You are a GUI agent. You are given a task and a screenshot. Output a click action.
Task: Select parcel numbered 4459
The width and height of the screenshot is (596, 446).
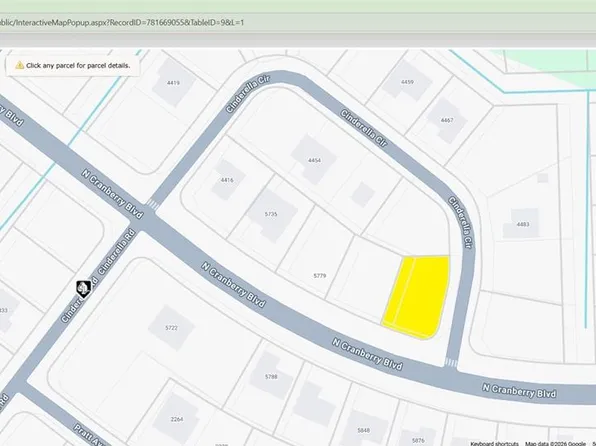(407, 82)
